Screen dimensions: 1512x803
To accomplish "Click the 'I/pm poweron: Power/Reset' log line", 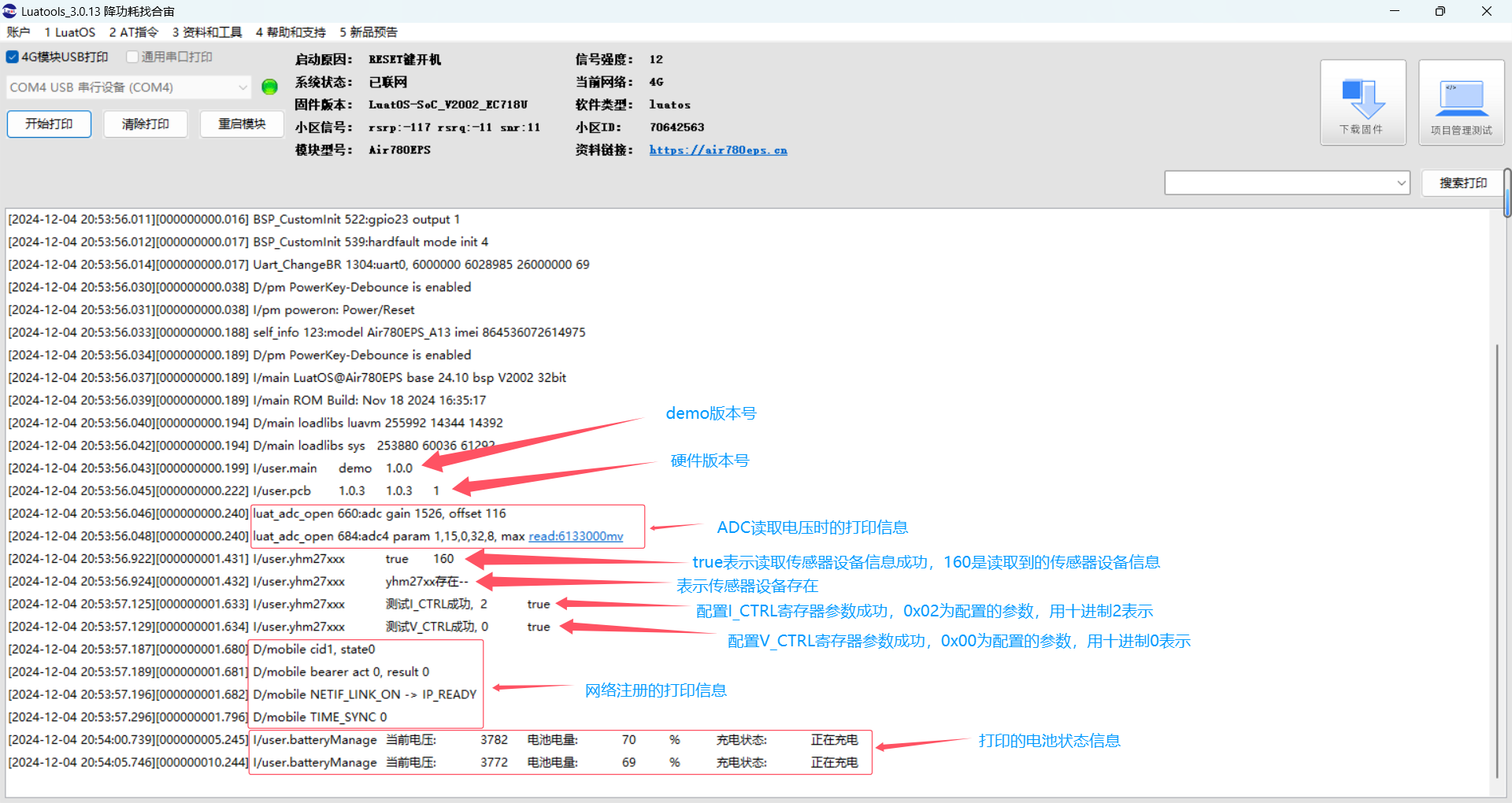I will pos(211,310).
